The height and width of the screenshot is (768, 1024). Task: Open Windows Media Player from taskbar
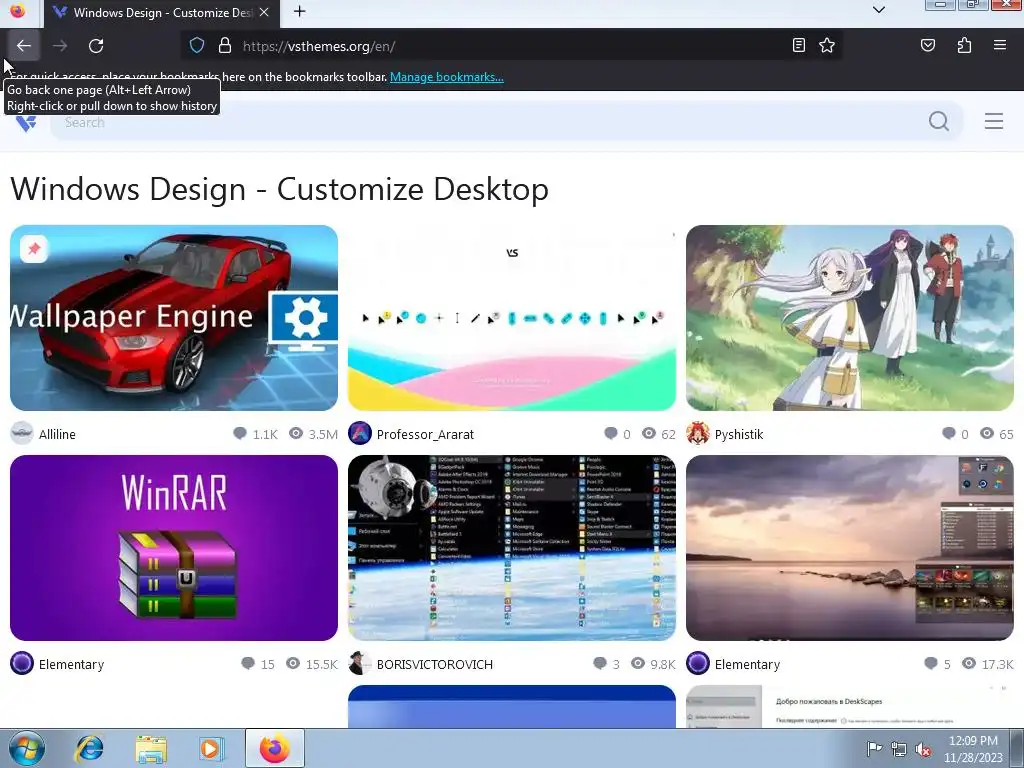[210, 748]
